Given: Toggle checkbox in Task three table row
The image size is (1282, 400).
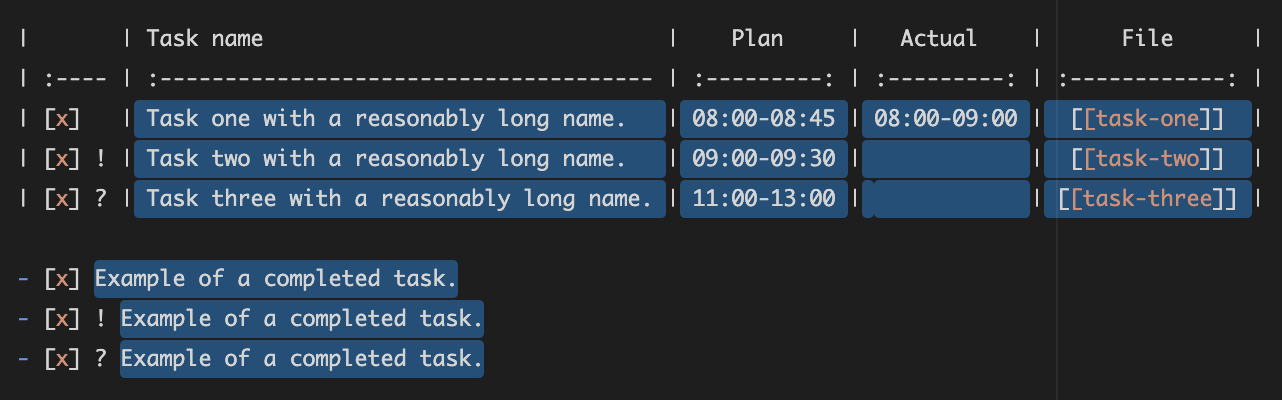Looking at the screenshot, I should (x=62, y=199).
